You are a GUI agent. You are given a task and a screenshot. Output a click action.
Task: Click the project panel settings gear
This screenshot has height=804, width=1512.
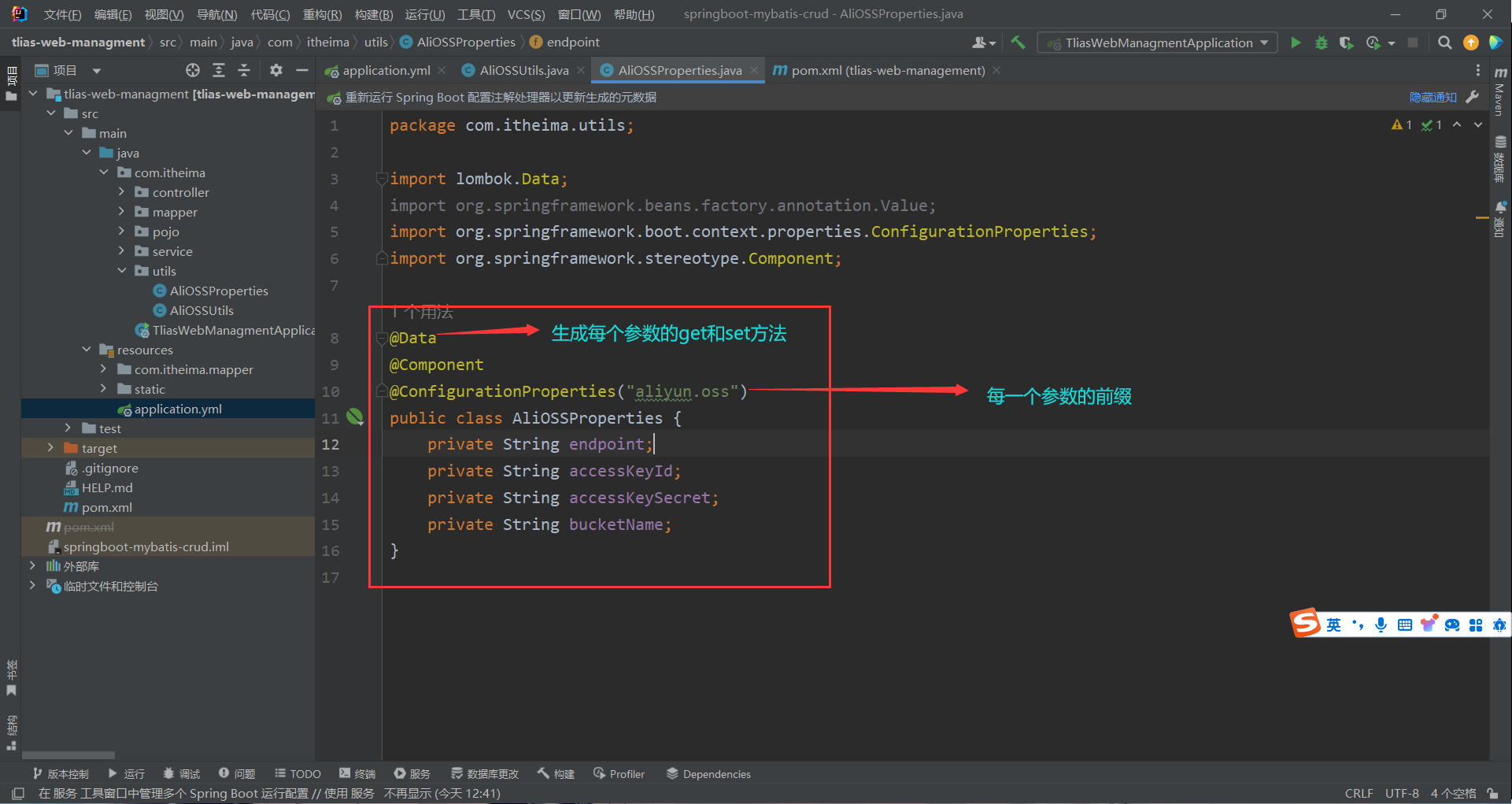pyautogui.click(x=275, y=70)
